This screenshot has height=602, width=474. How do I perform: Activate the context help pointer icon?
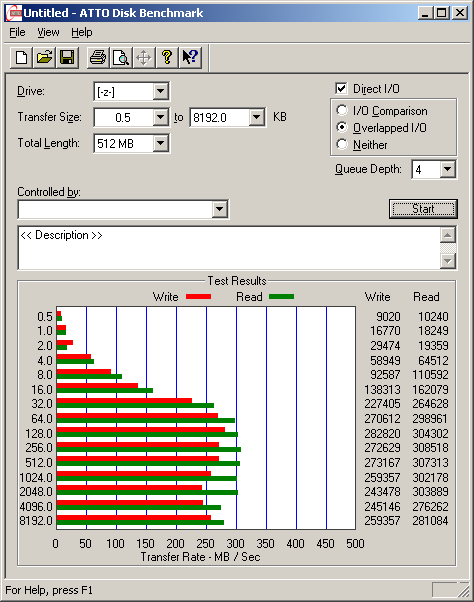pyautogui.click(x=190, y=58)
